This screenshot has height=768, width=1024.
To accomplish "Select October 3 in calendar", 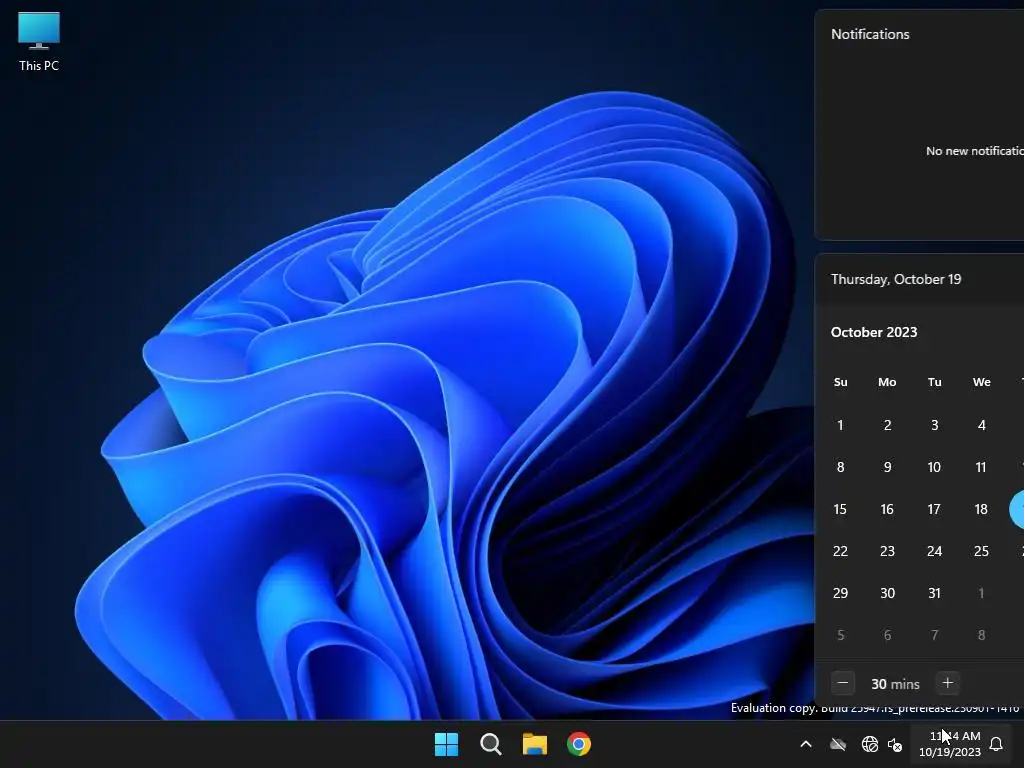I will (x=935, y=425).
